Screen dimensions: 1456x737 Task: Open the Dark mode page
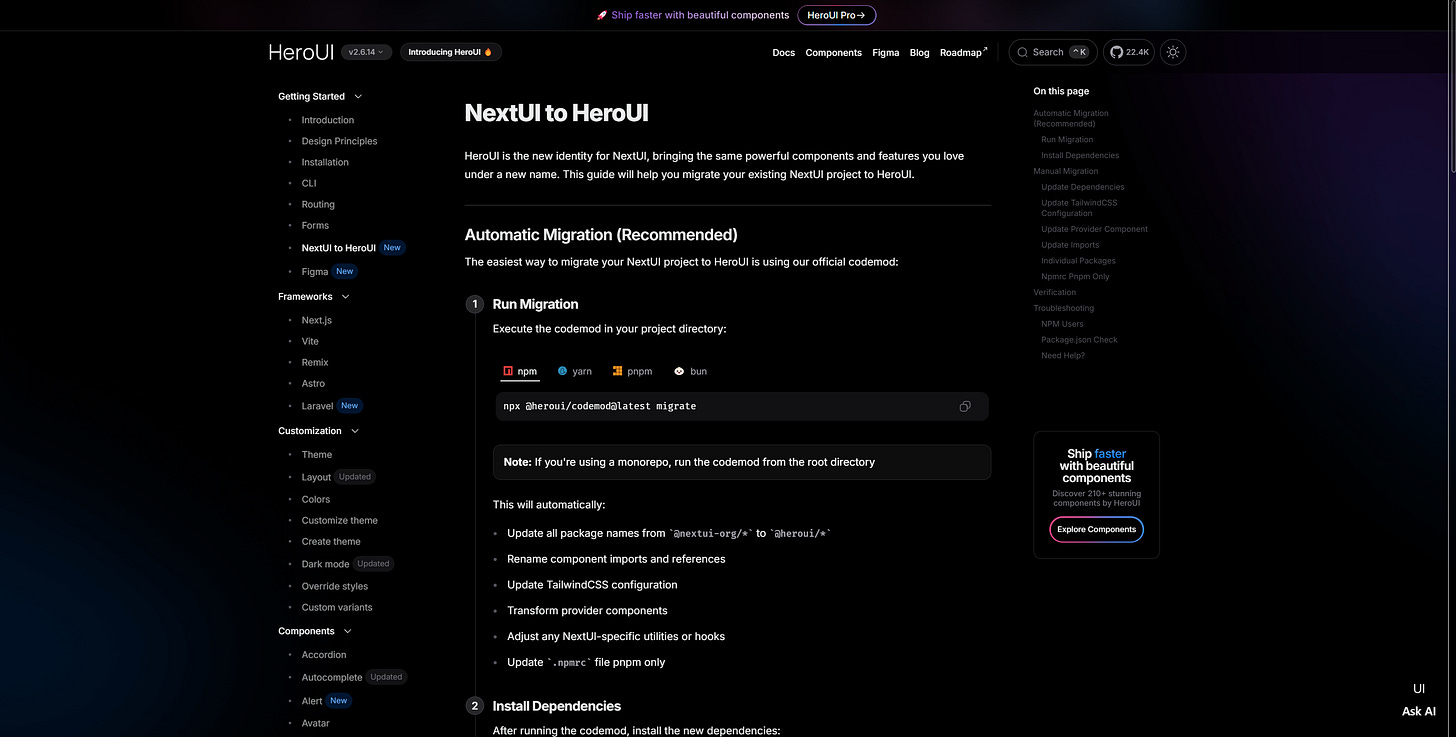[325, 564]
